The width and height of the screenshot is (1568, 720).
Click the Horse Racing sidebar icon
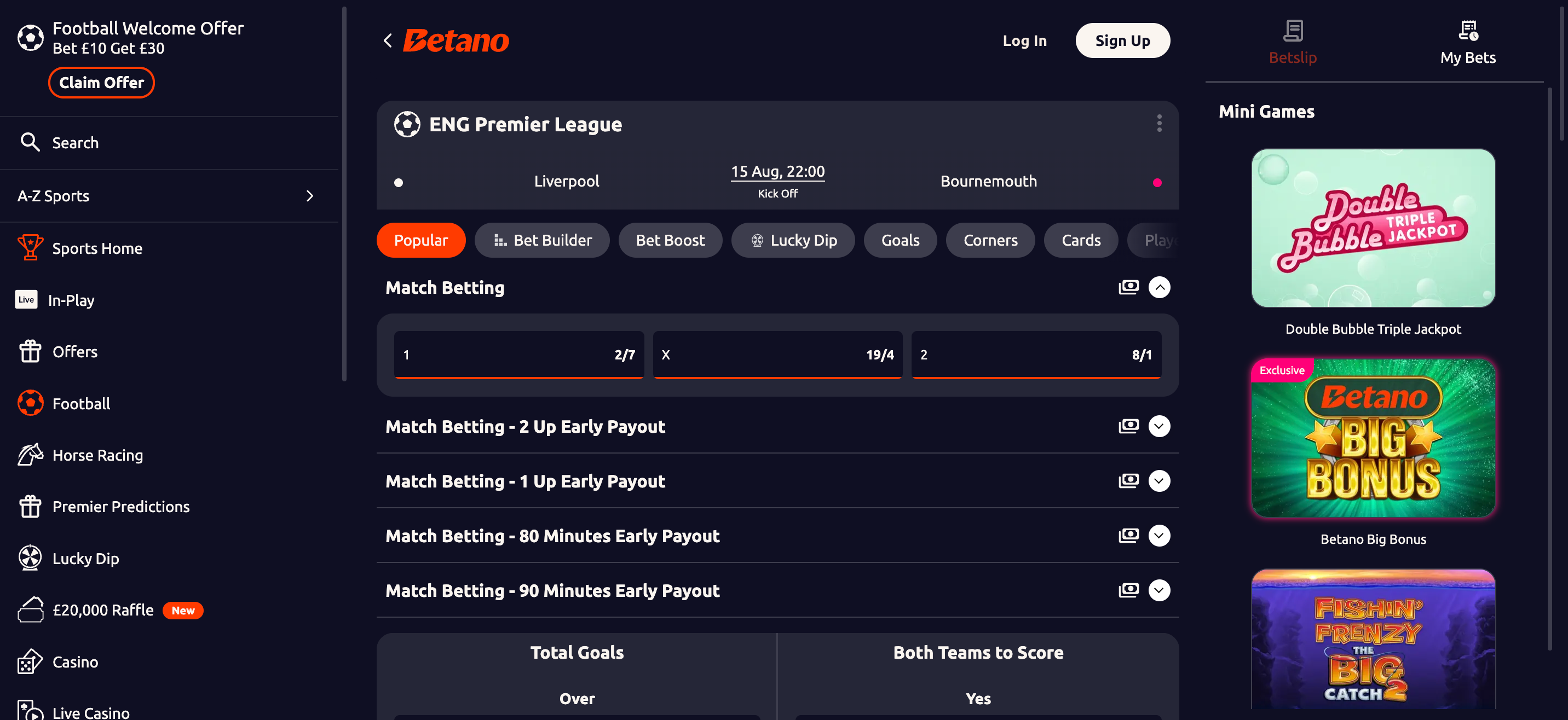coord(30,455)
